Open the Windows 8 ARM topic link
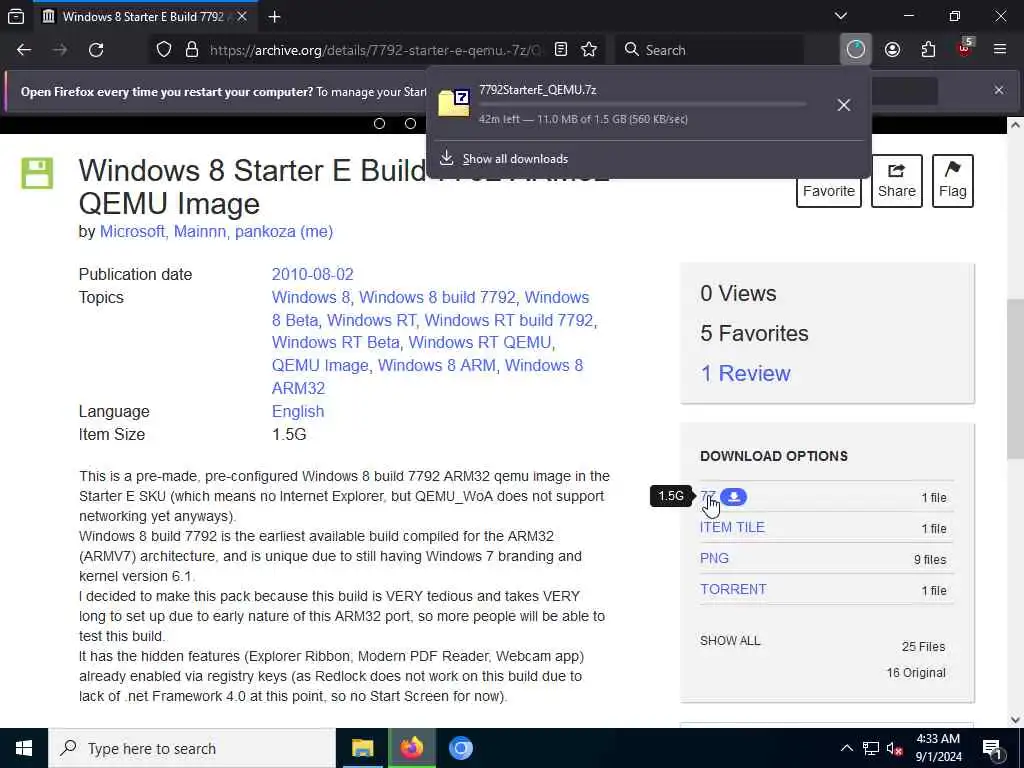1024x768 pixels. click(436, 365)
